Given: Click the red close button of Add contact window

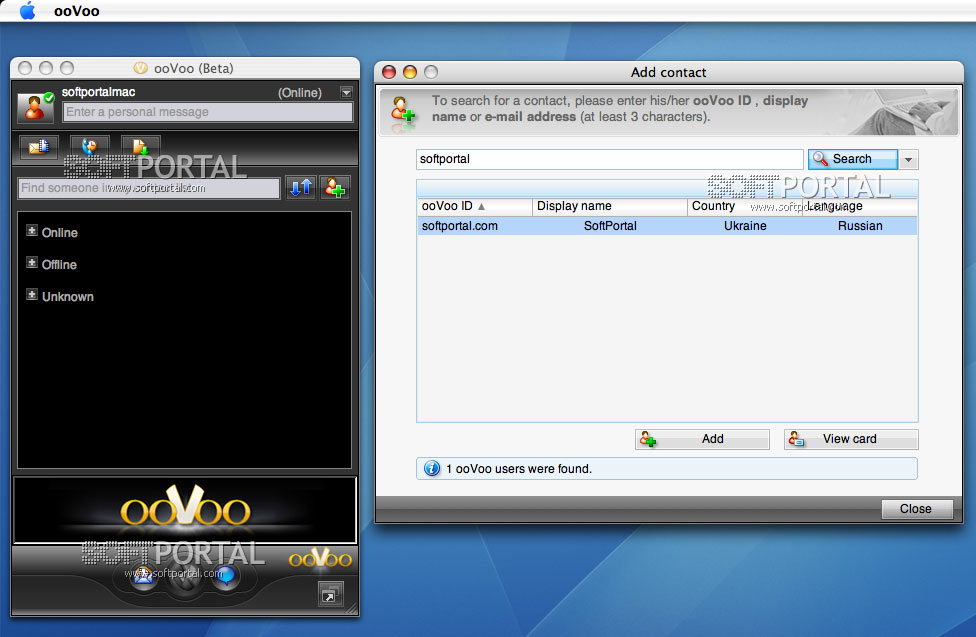Looking at the screenshot, I should pyautogui.click(x=389, y=72).
